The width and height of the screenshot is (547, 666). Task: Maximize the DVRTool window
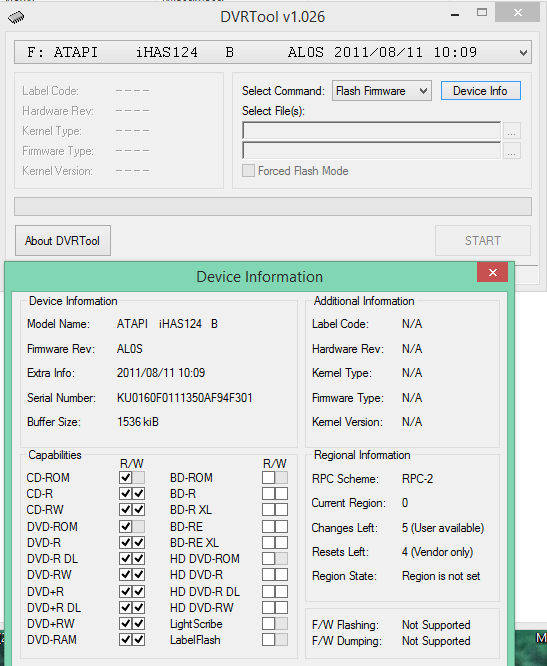click(x=482, y=13)
